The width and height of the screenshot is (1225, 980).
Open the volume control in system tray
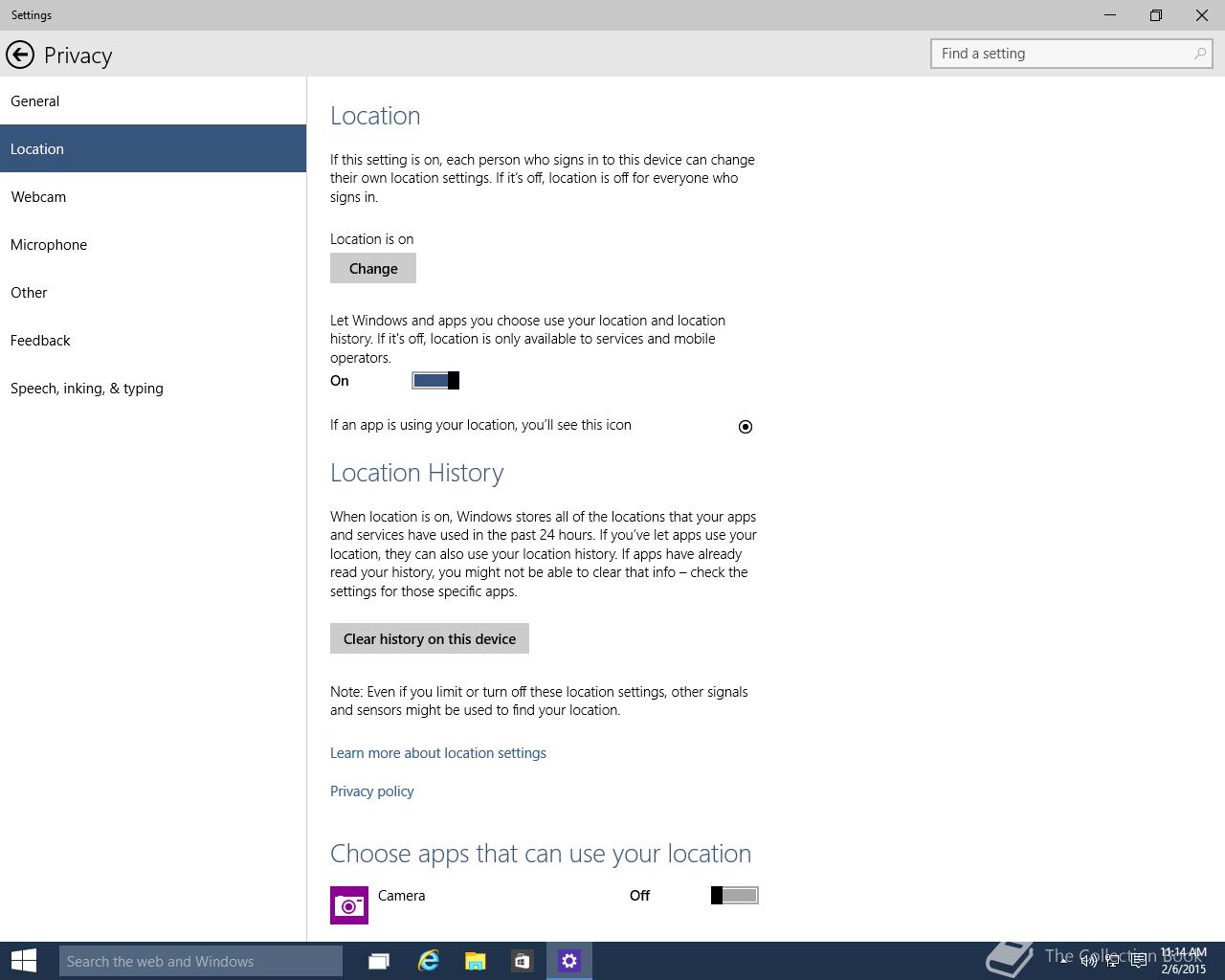(x=1088, y=961)
